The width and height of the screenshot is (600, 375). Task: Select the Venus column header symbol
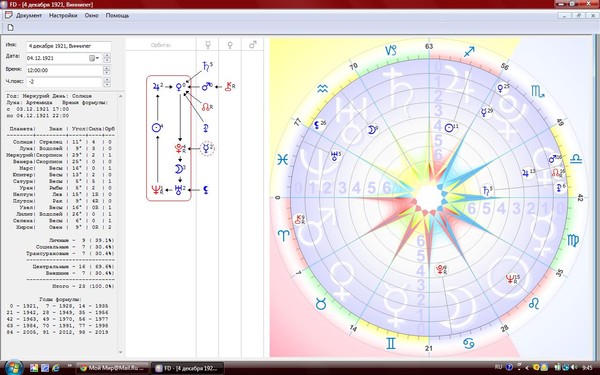point(230,45)
